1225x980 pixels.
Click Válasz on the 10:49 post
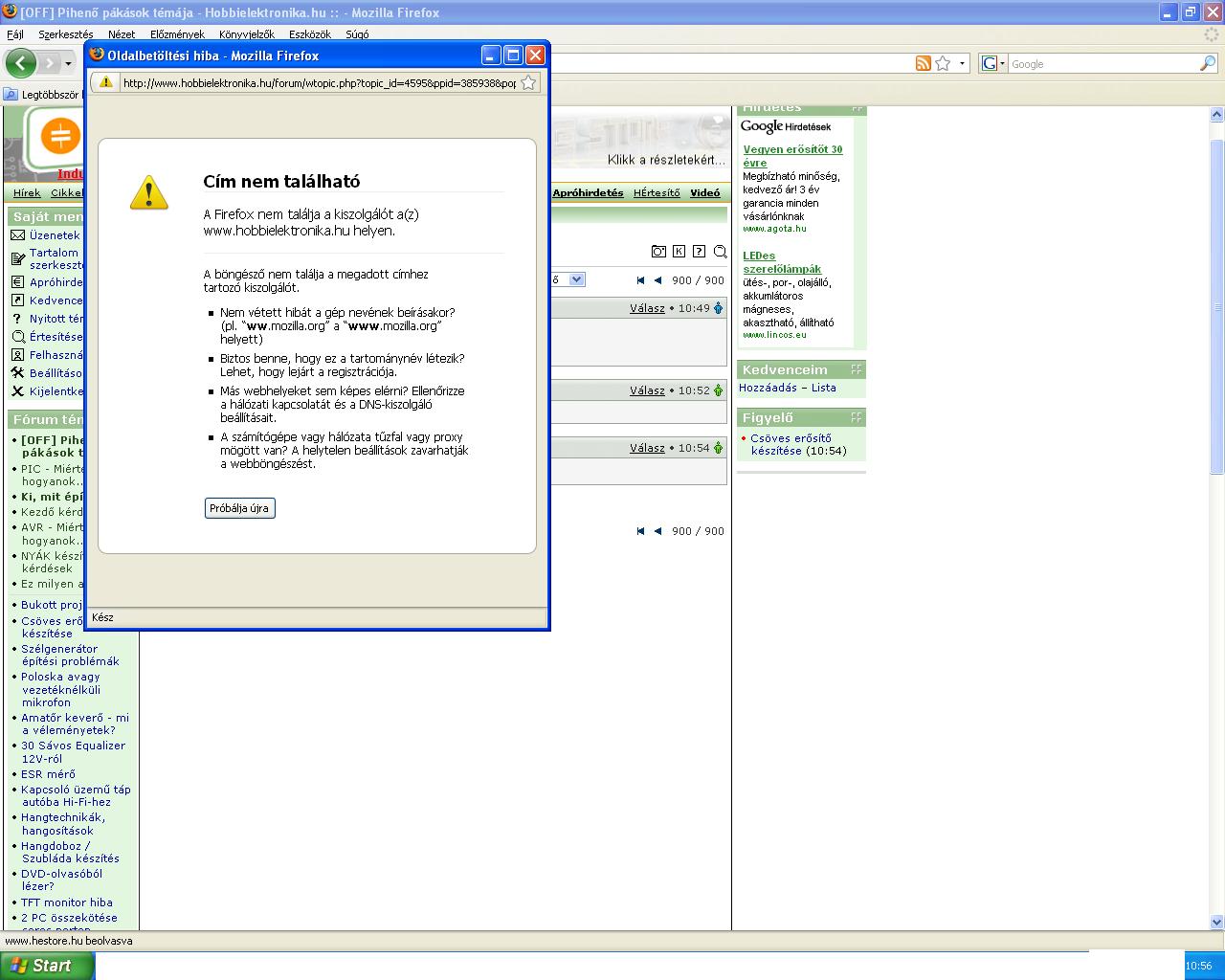click(x=647, y=308)
